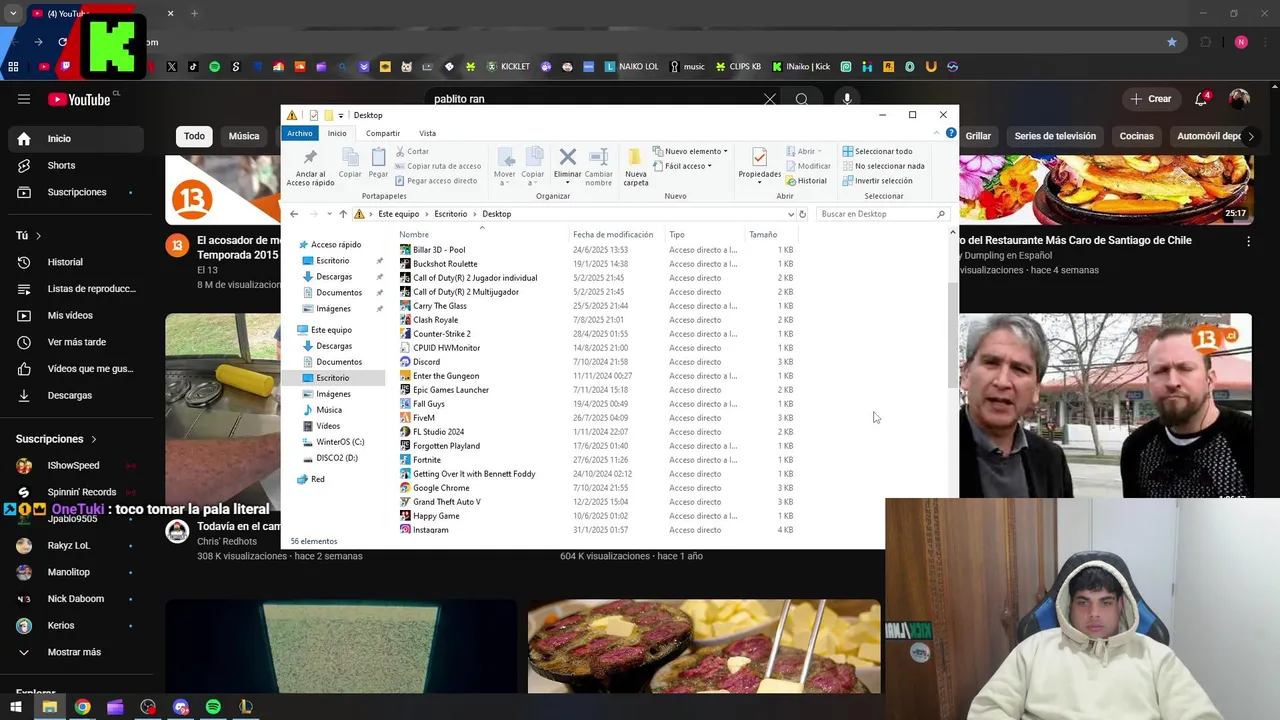Click the Explorer vertical scrollbar thumb
The width and height of the screenshot is (1280, 720).
tap(952, 335)
